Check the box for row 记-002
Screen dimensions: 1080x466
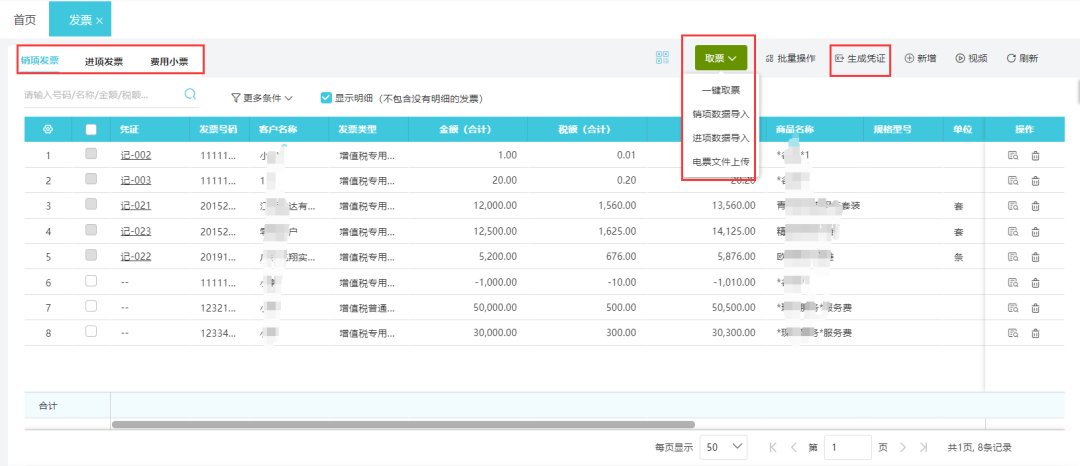(x=91, y=154)
